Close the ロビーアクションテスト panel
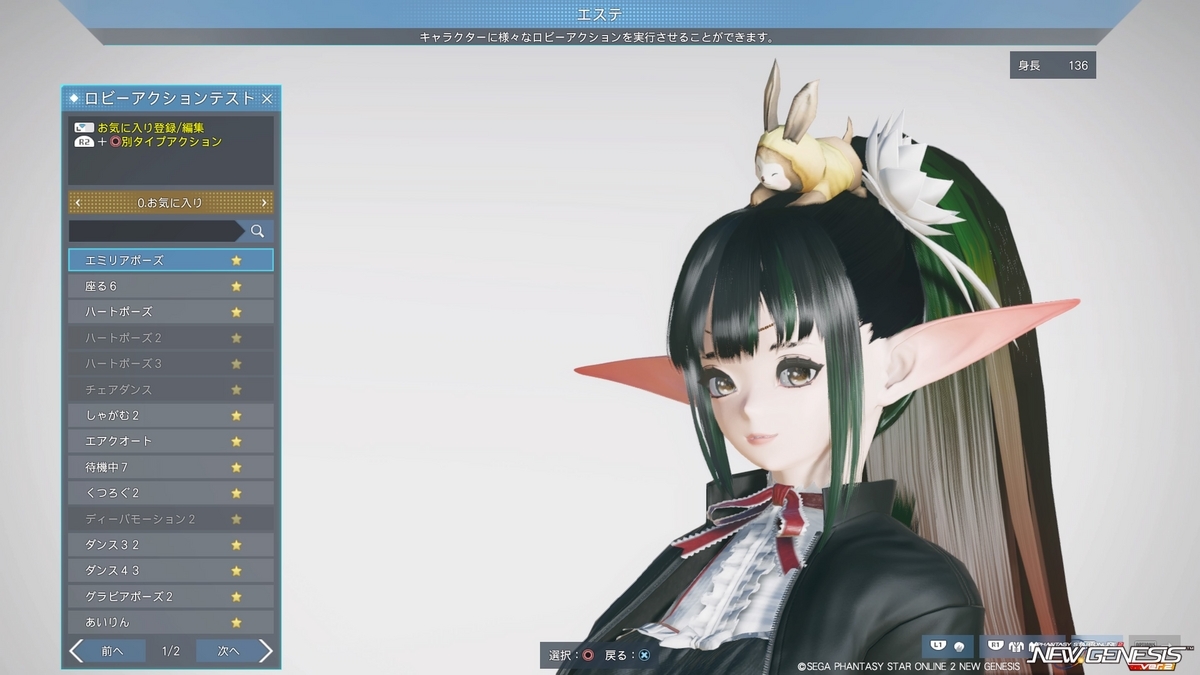The image size is (1200, 675). coord(267,99)
